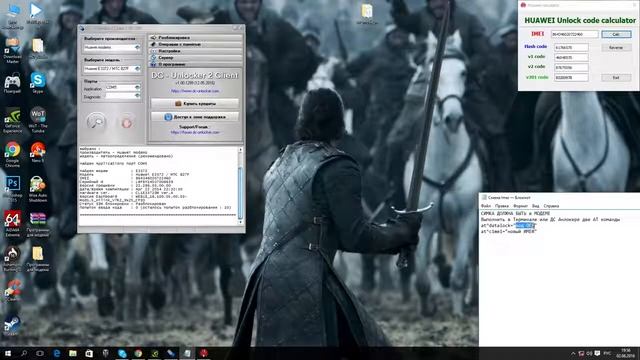Click the Купить кредиты button
Screen dimensions: 640x360
click(x=195, y=104)
